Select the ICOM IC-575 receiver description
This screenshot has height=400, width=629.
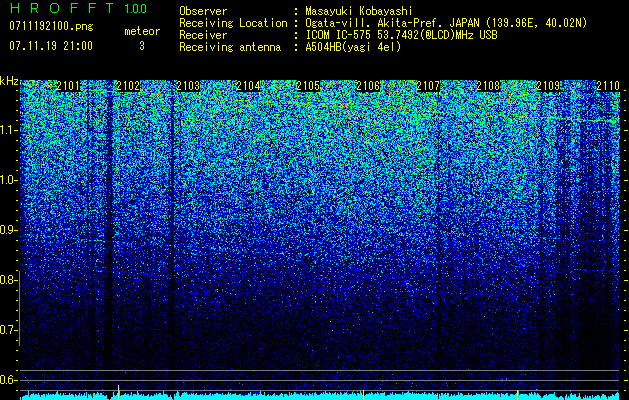[x=401, y=35]
